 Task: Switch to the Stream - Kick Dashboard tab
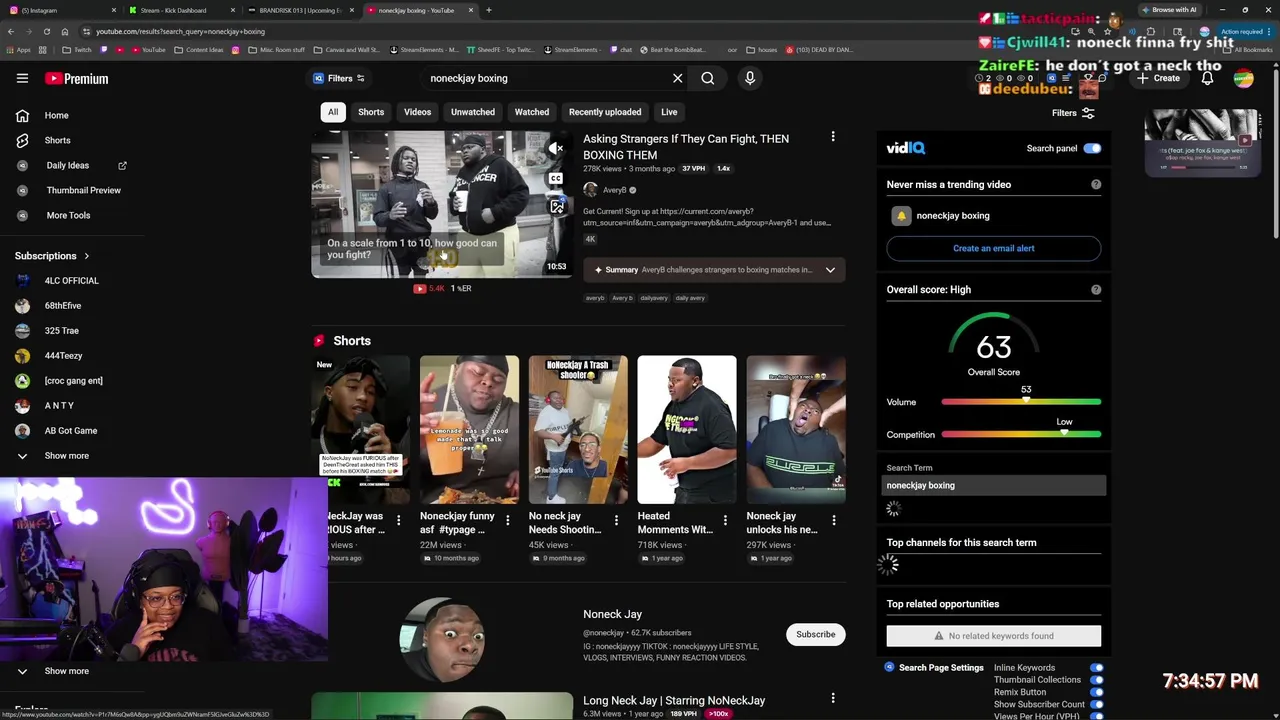[180, 10]
